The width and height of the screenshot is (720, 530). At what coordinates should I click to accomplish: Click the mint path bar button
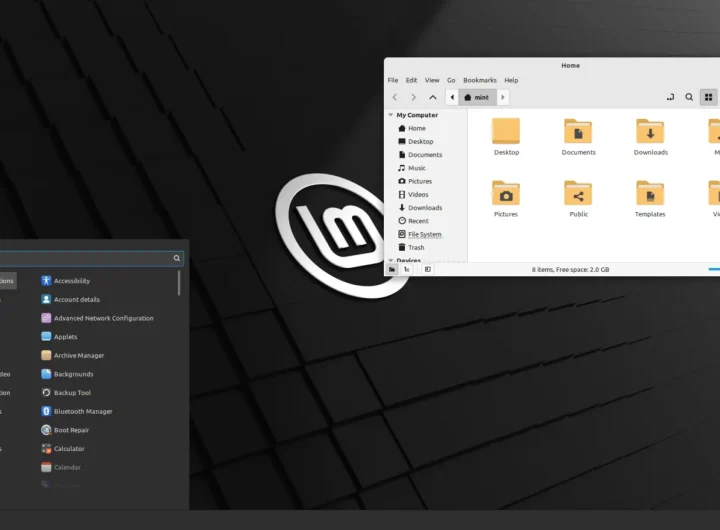477,97
